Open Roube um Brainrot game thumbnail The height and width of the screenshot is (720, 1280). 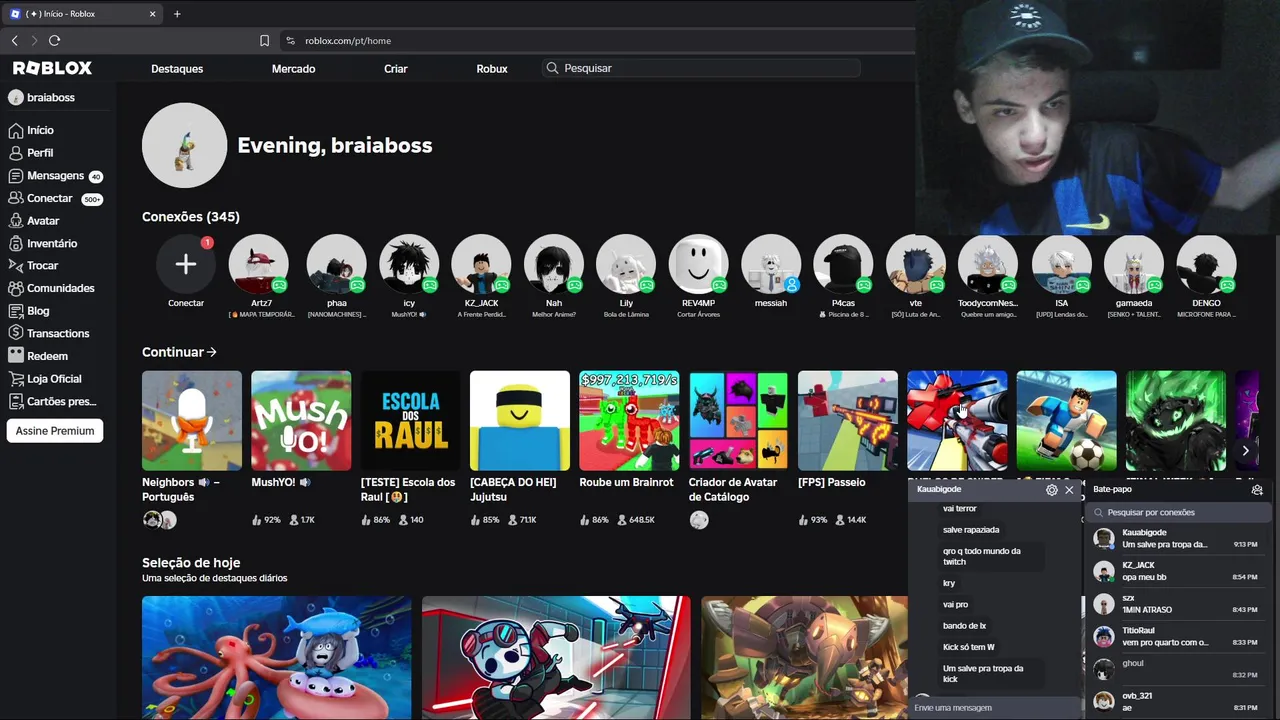click(x=629, y=421)
